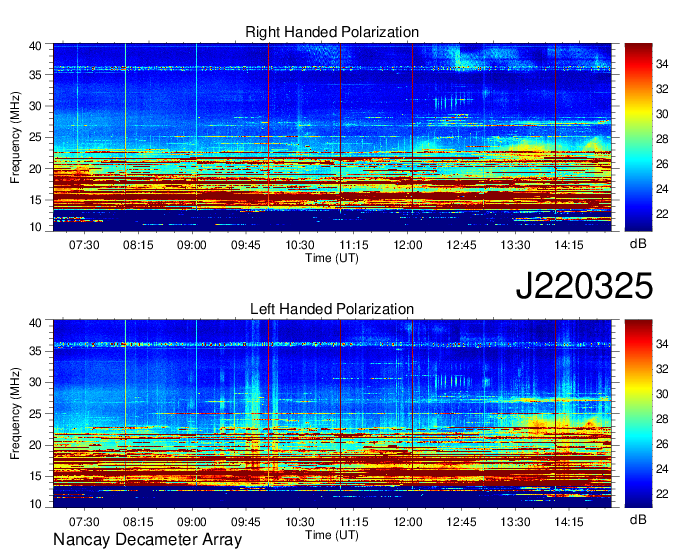The height and width of the screenshot is (552, 680).
Task: Select the Left Handed plot's "Frequency (MHz)" label
Action: (15, 414)
